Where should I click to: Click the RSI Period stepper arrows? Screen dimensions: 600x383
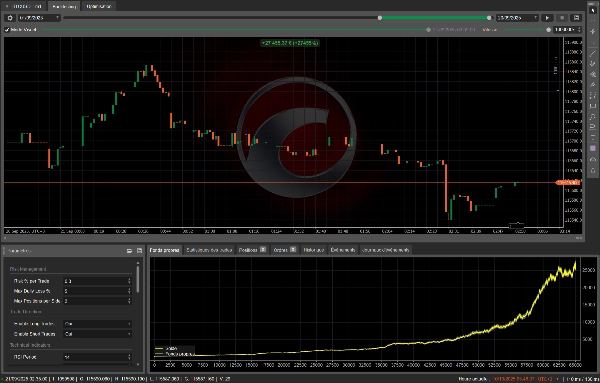coord(129,357)
